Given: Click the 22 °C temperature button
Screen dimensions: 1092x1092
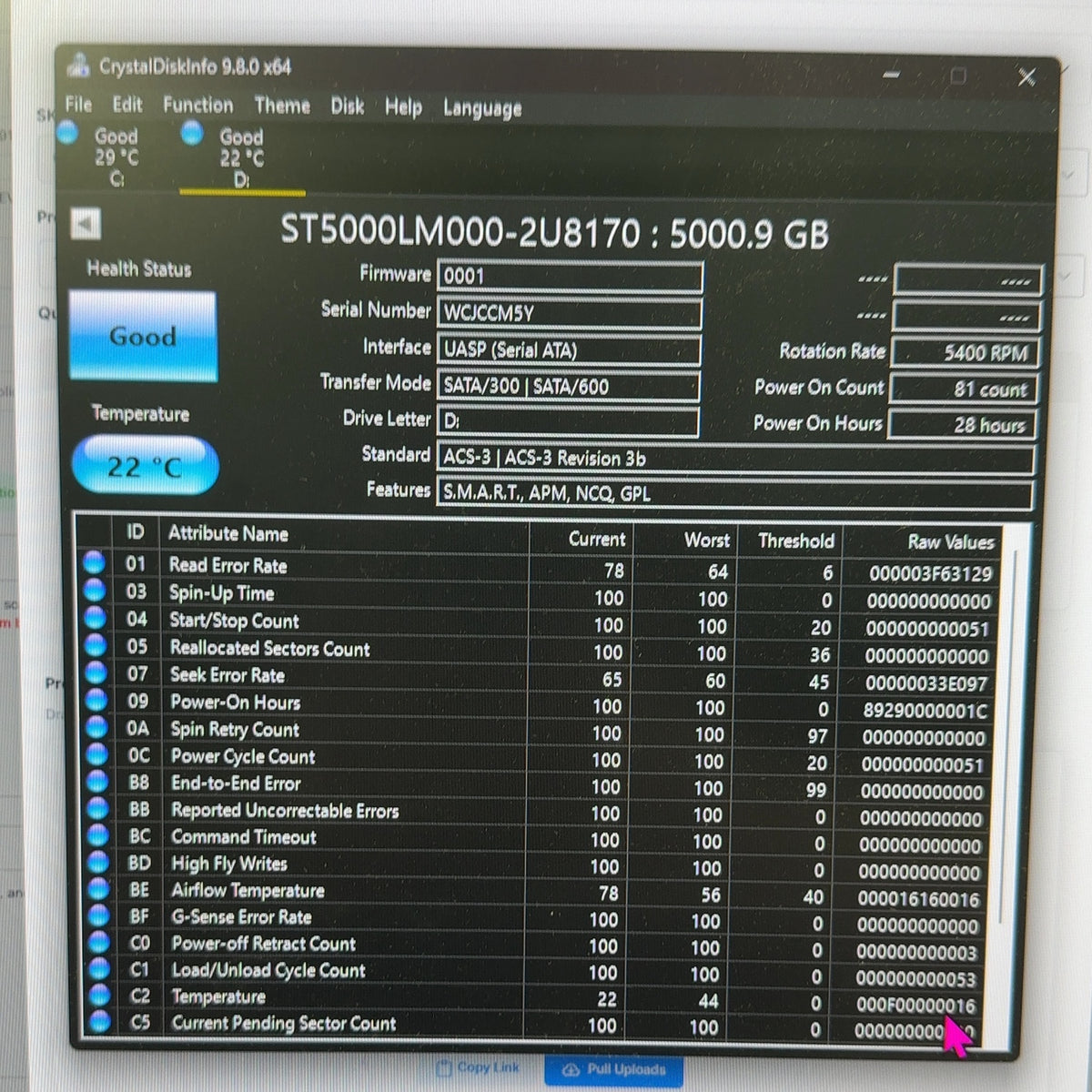Looking at the screenshot, I should pyautogui.click(x=145, y=466).
